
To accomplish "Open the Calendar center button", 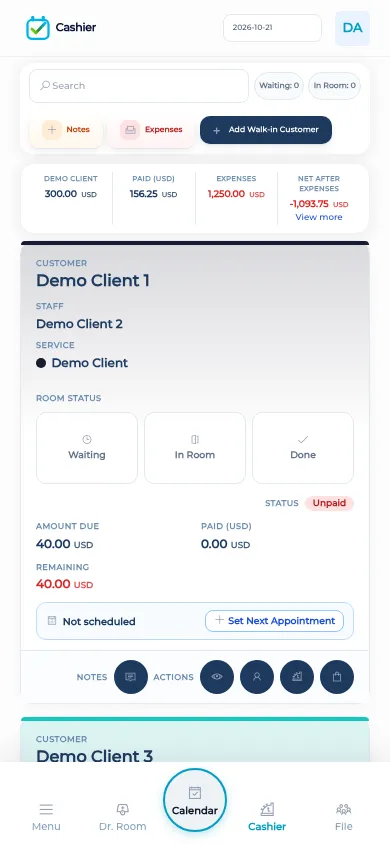I will click(x=195, y=800).
